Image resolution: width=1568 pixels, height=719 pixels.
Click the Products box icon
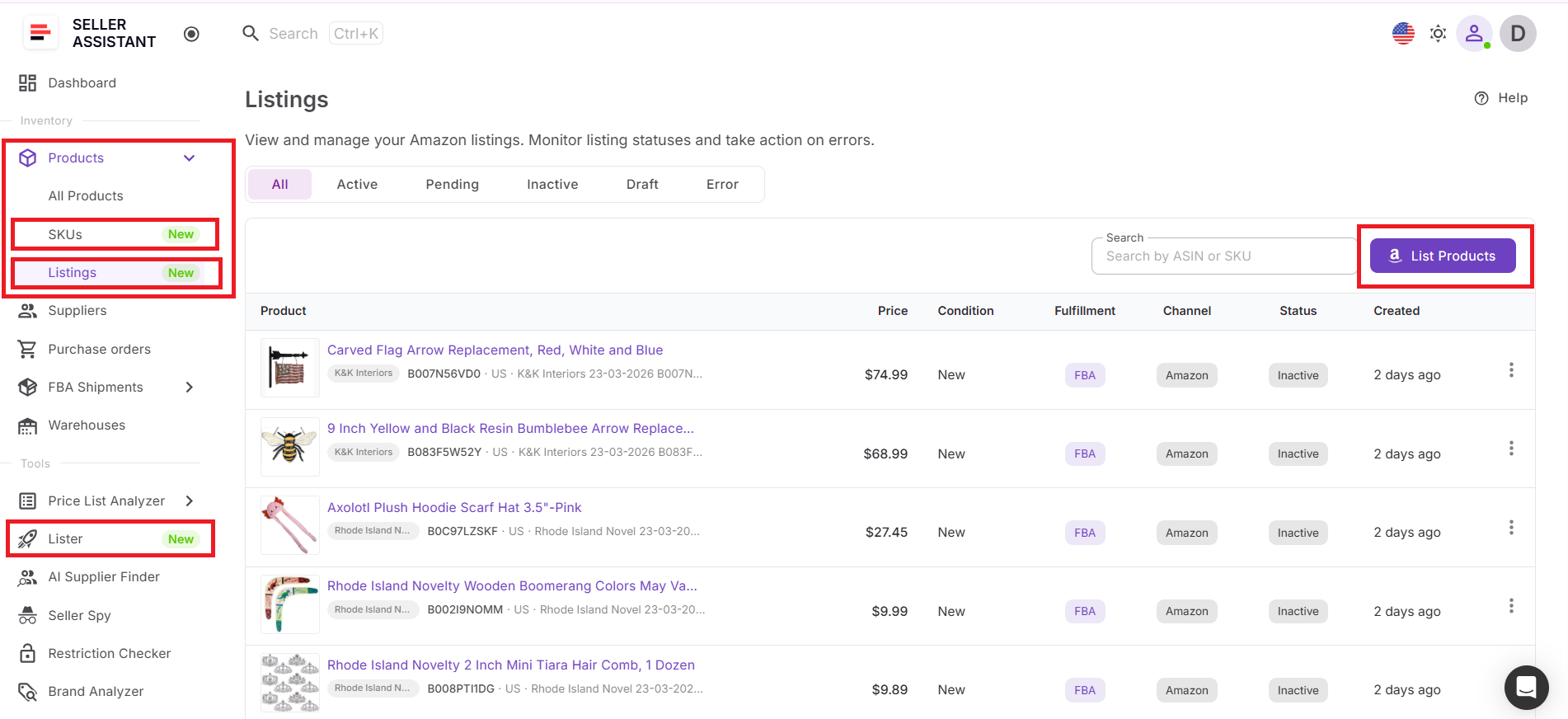pyautogui.click(x=28, y=157)
